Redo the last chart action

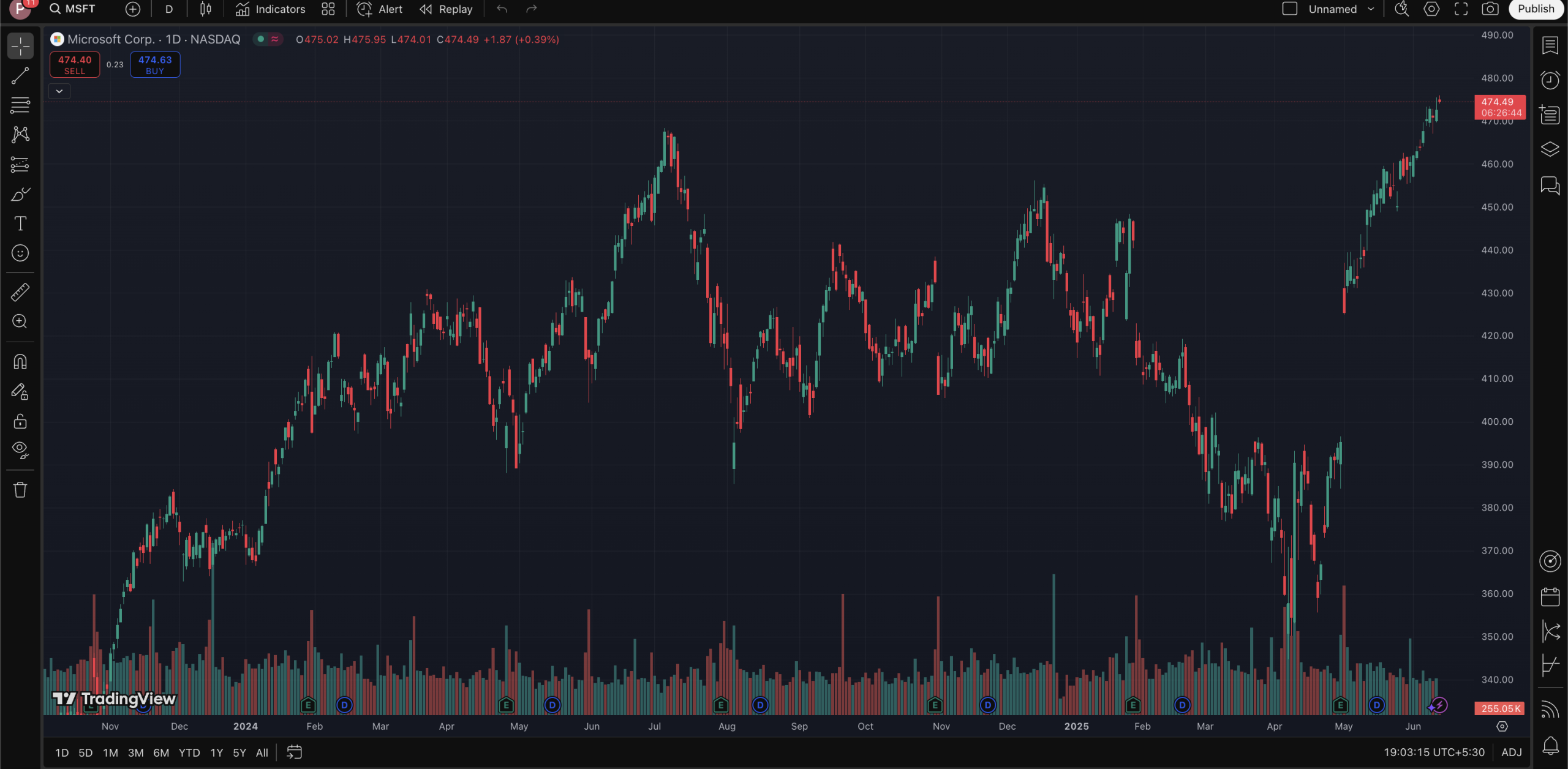click(532, 9)
